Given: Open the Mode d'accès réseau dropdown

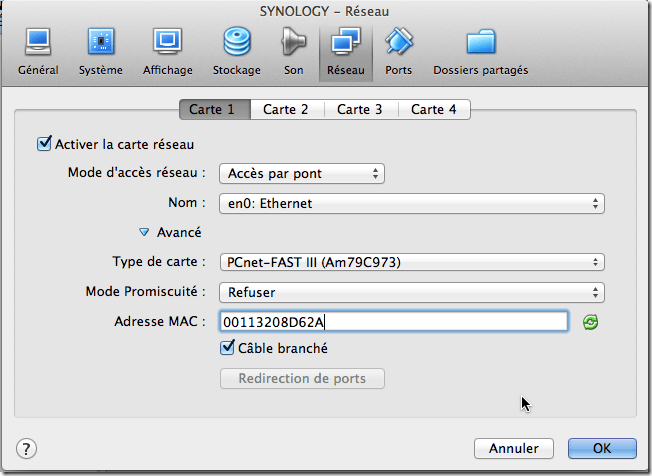Looking at the screenshot, I should [302, 173].
